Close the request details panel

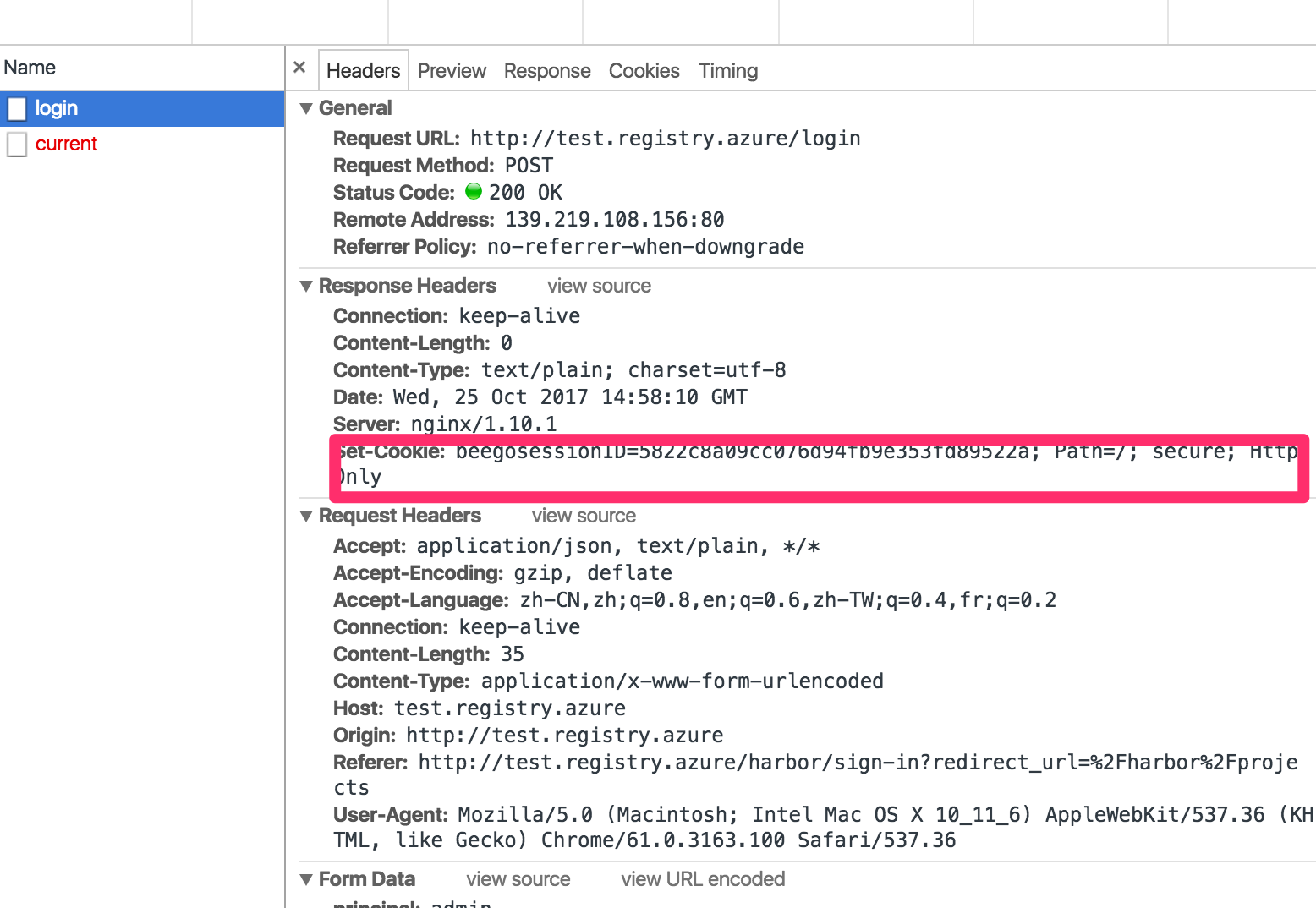pyautogui.click(x=299, y=68)
